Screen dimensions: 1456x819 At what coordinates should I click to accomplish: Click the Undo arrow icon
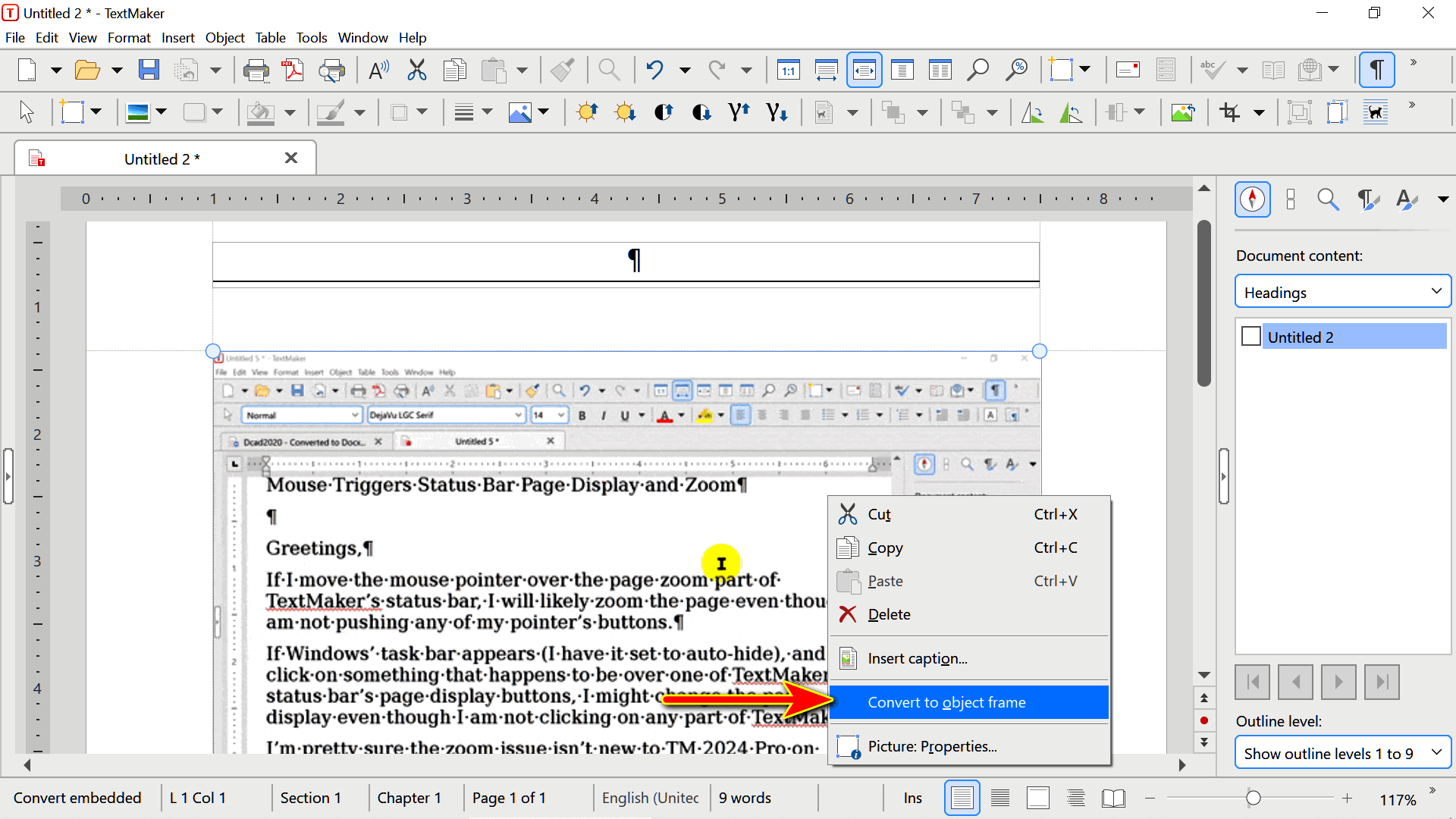[x=654, y=71]
